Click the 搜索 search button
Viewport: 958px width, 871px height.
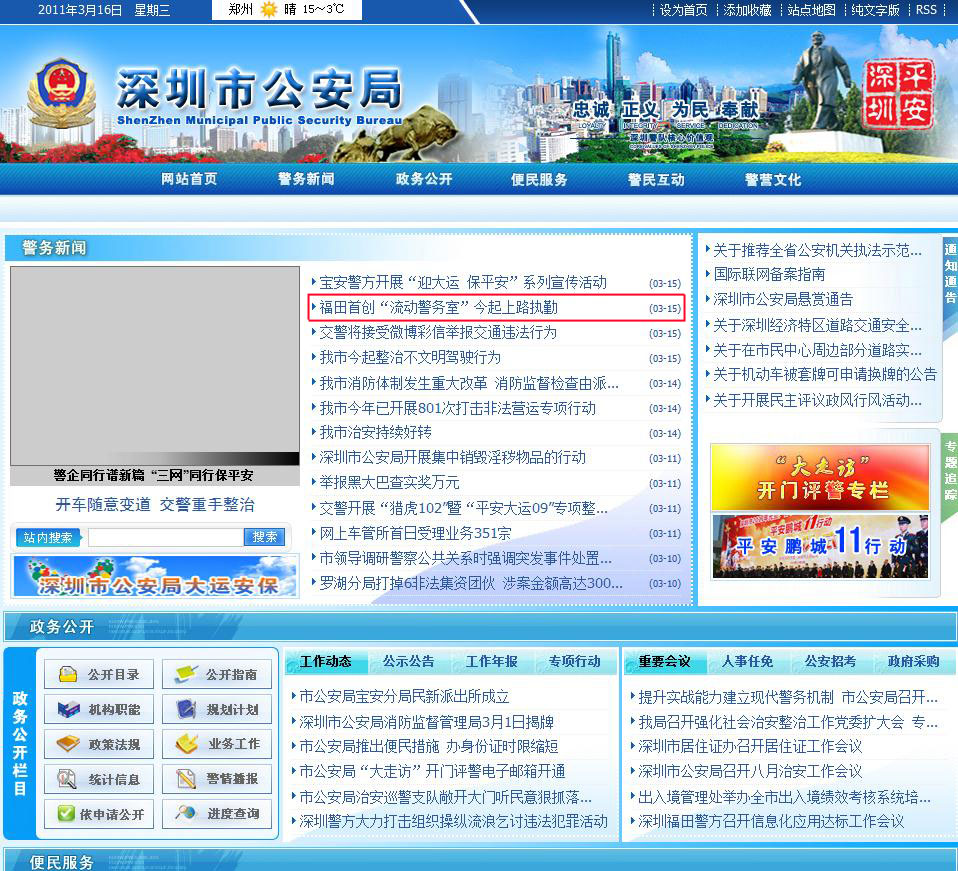(x=265, y=537)
